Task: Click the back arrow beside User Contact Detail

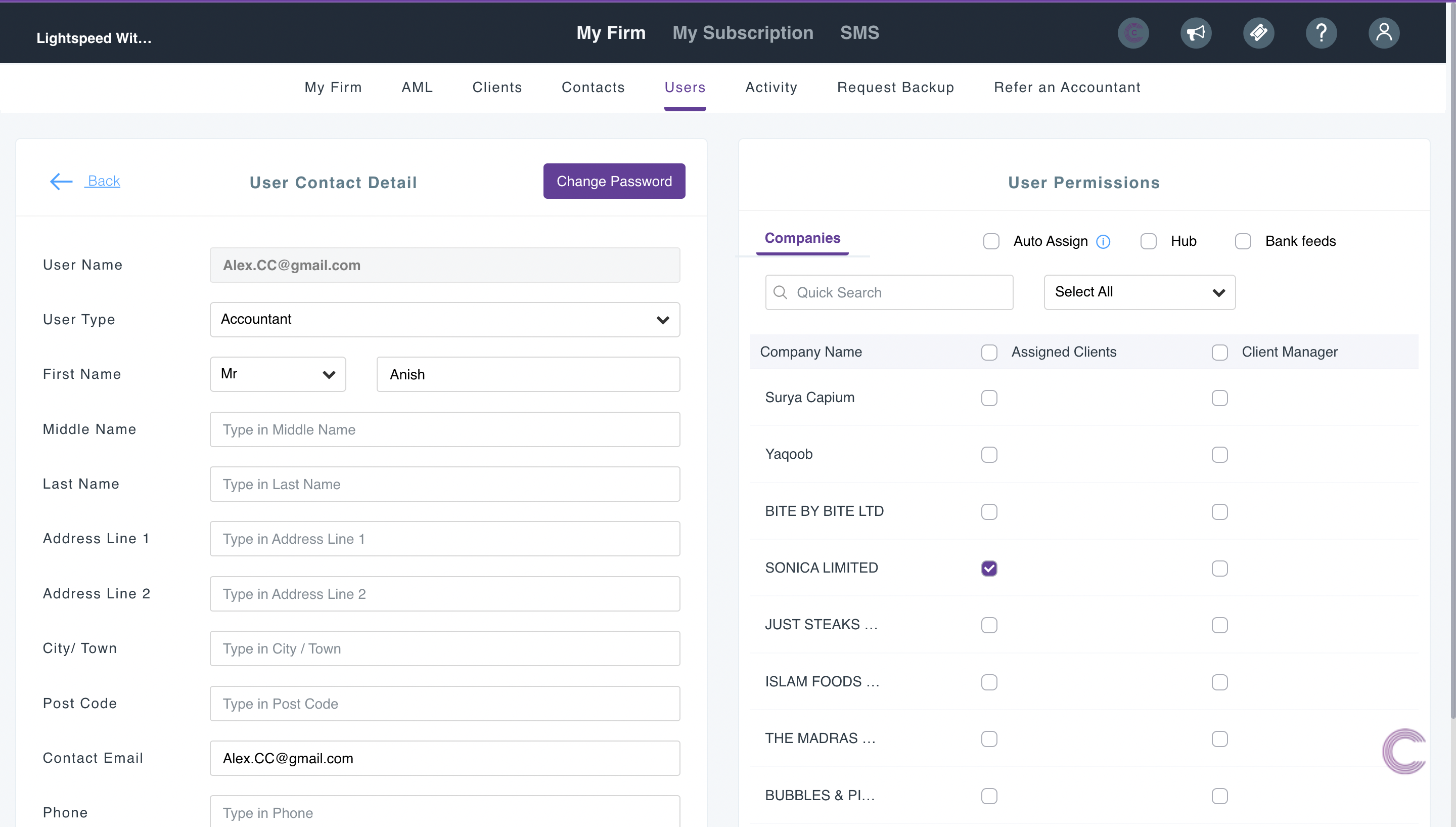Action: [61, 181]
